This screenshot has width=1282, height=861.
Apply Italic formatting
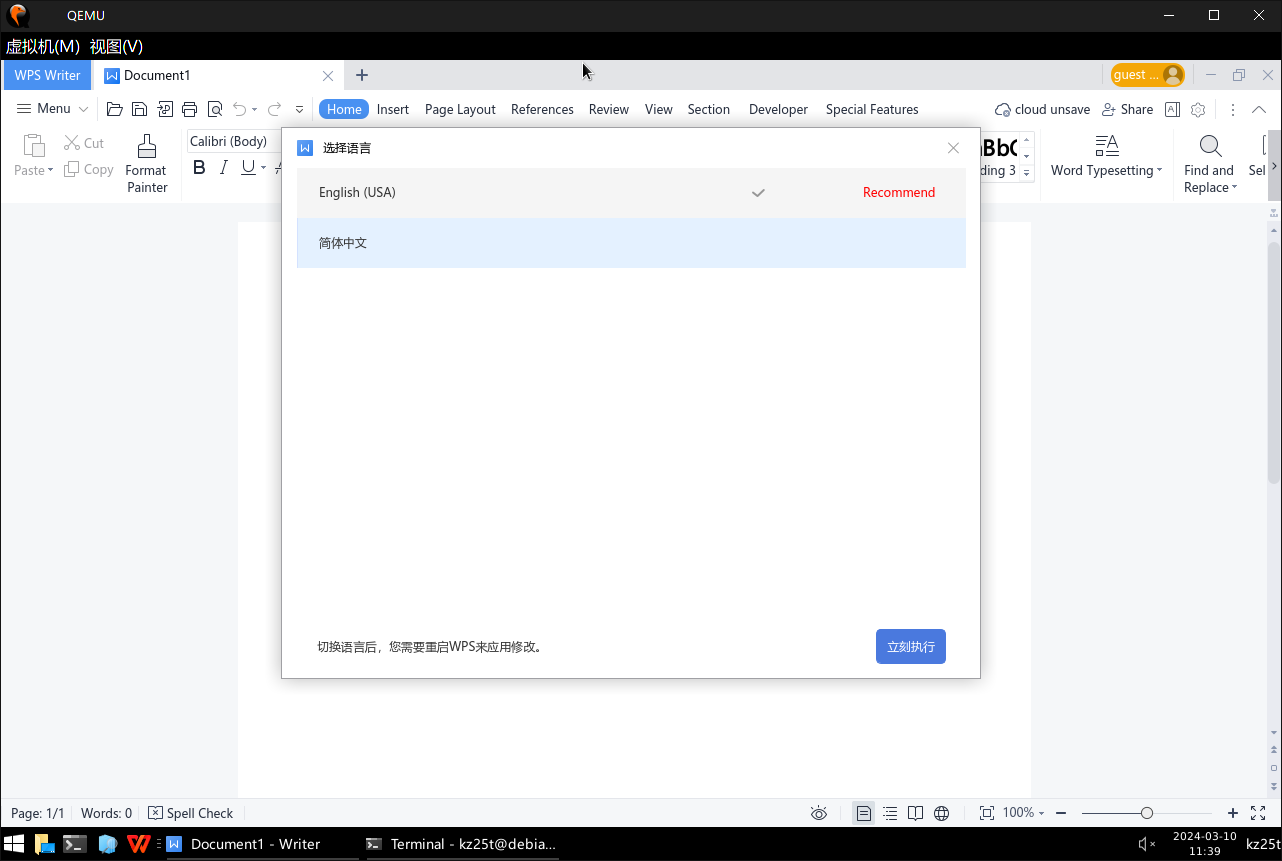(x=224, y=168)
